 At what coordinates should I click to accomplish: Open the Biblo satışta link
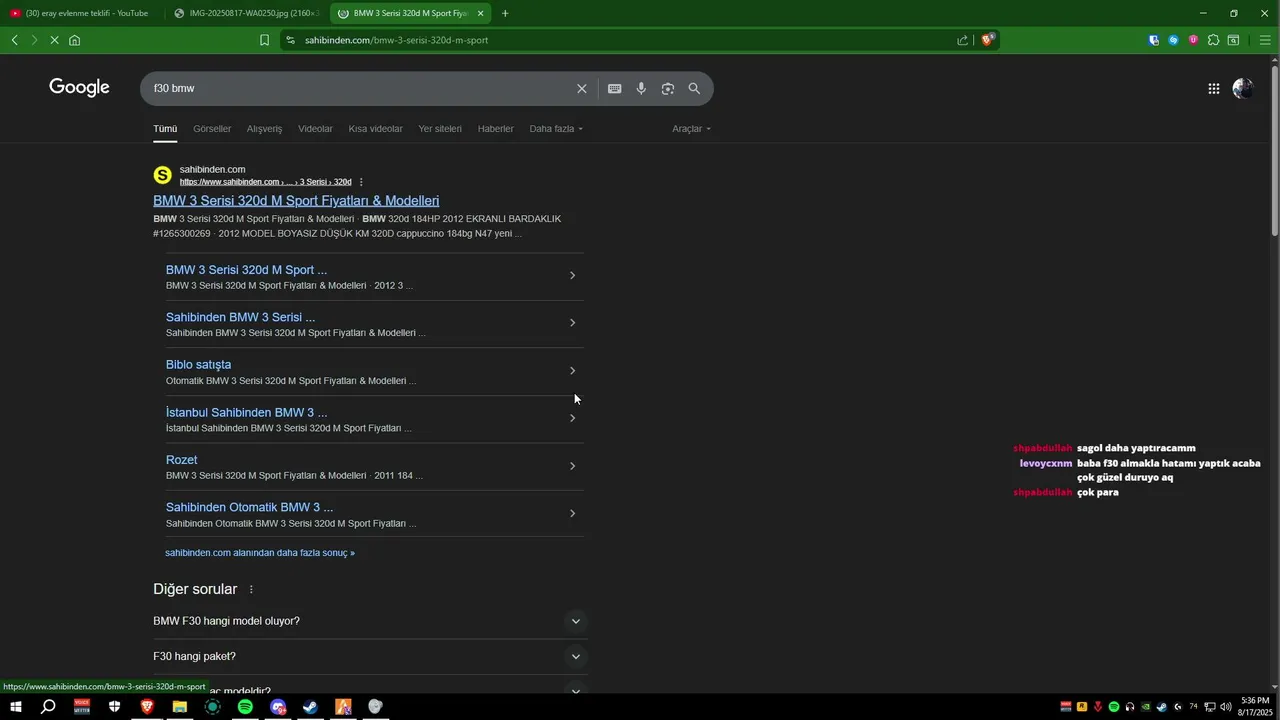pyautogui.click(x=198, y=365)
